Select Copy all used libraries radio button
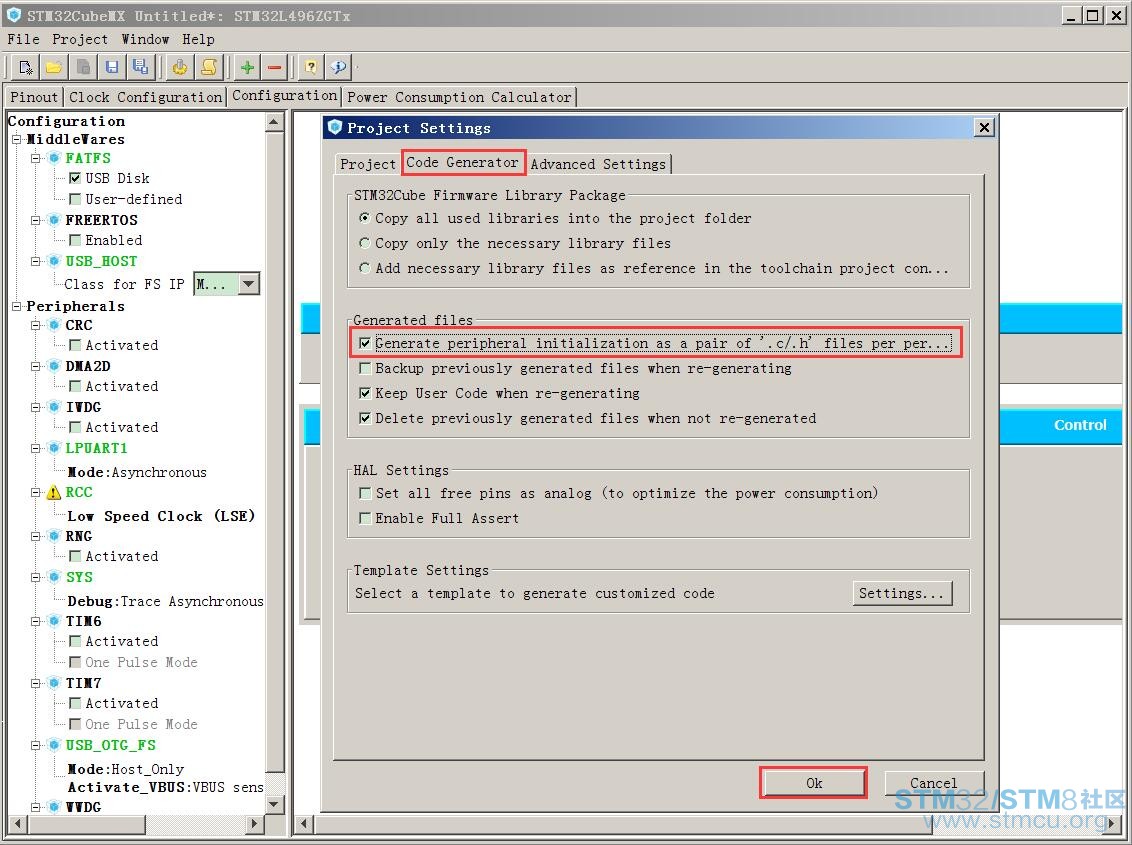The height and width of the screenshot is (845, 1132). click(x=365, y=218)
